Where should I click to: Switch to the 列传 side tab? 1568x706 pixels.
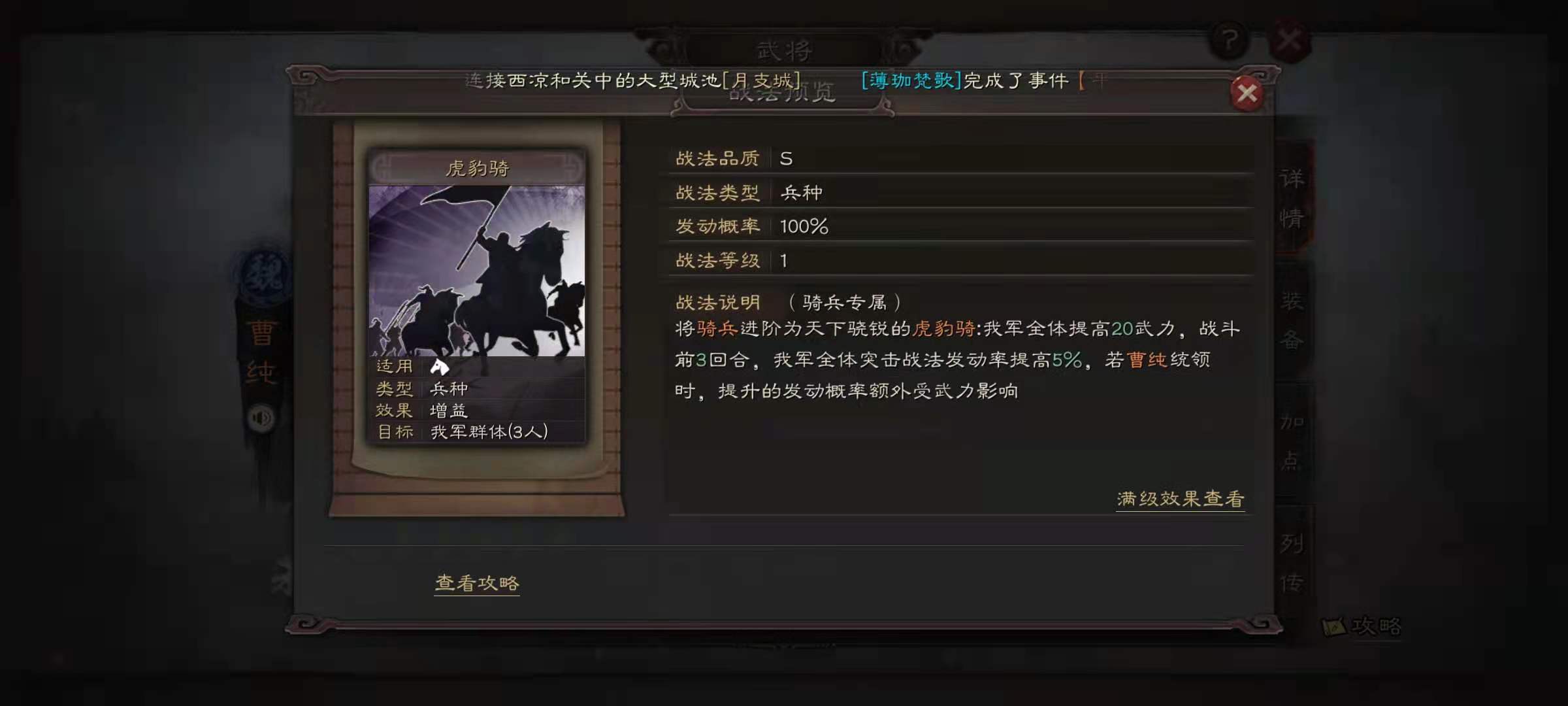pos(1292,562)
